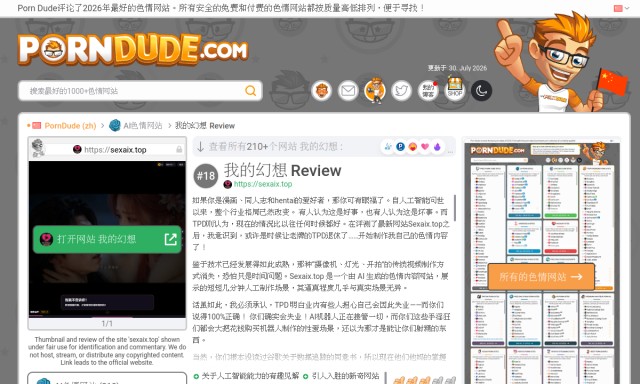Click the #18 rank badge
This screenshot has width=640, height=384.
coord(206,176)
